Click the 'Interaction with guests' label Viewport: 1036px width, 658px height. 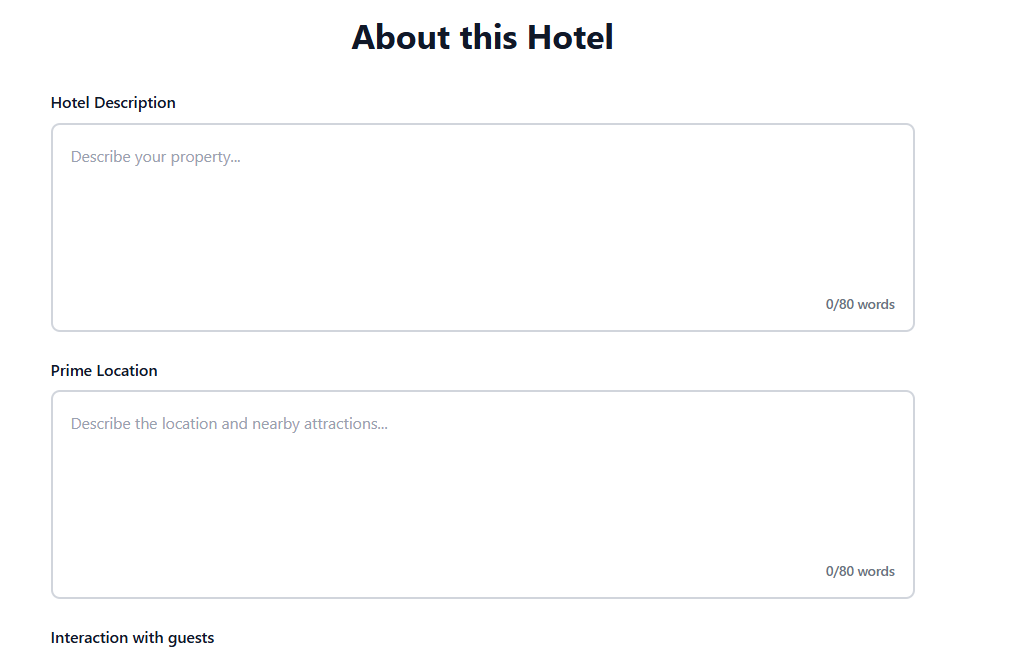(x=132, y=638)
